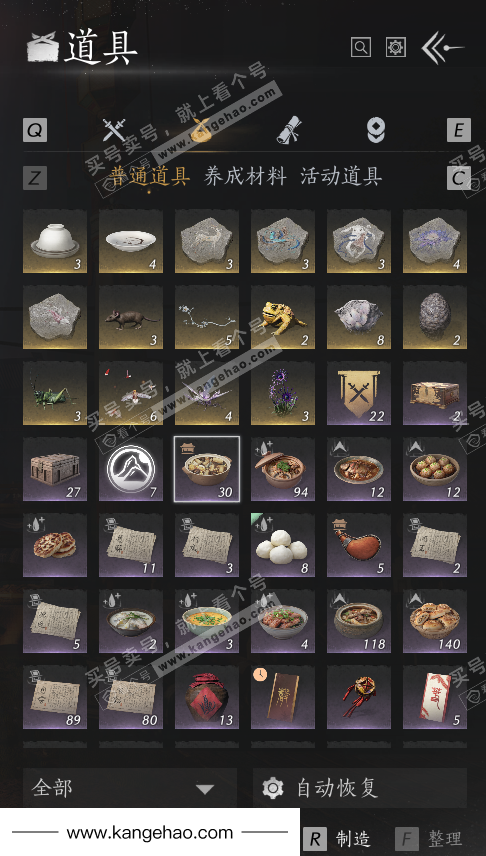Switch to the 养成材料 tab
The width and height of the screenshot is (486, 856).
click(x=245, y=177)
